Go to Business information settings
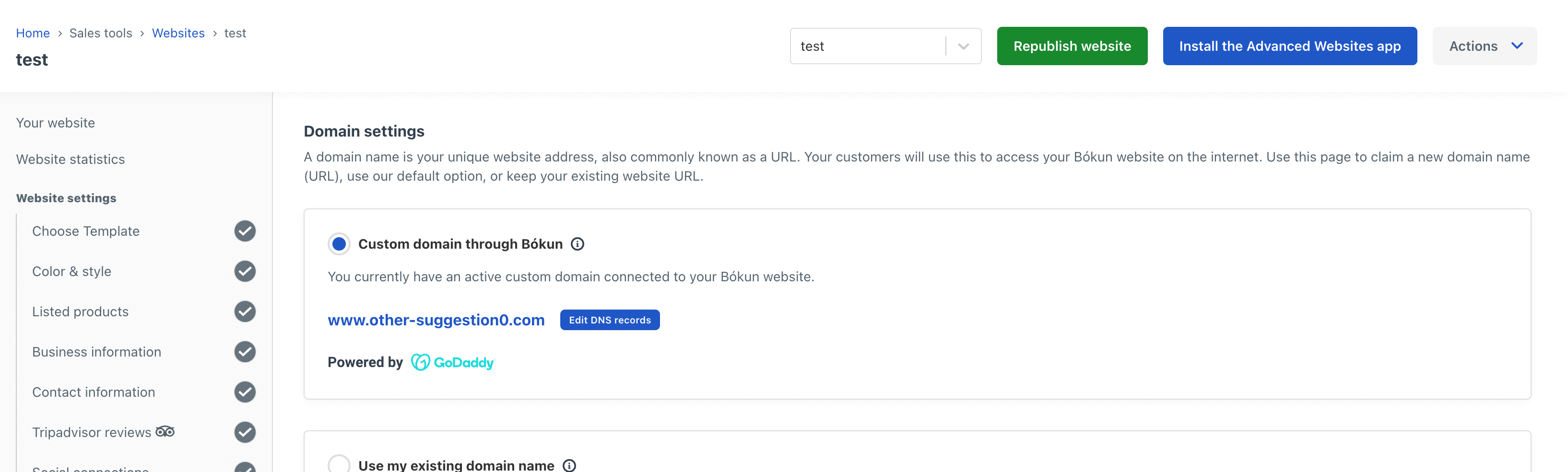 point(97,352)
